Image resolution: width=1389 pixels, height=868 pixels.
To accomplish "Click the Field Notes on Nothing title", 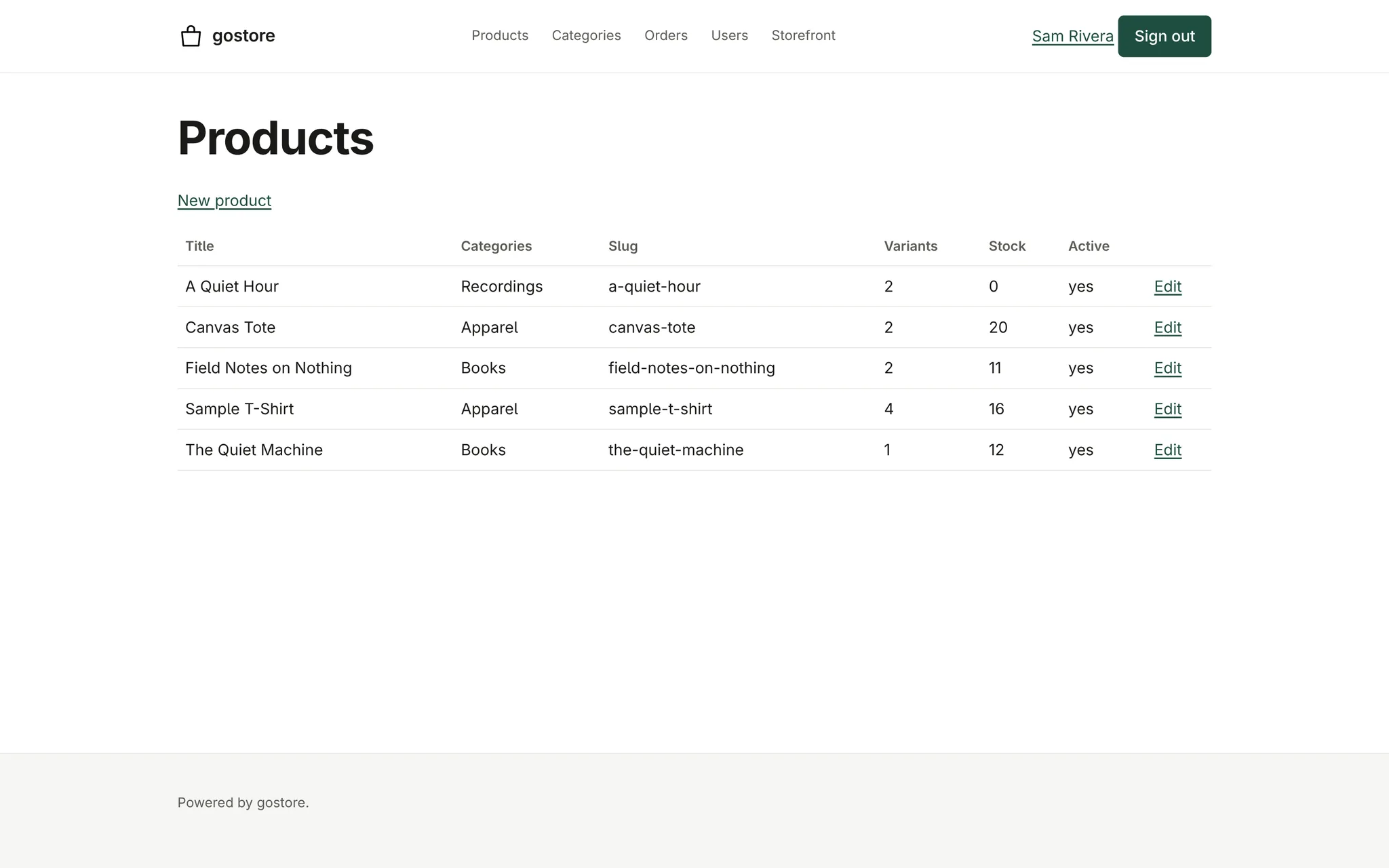I will (269, 368).
